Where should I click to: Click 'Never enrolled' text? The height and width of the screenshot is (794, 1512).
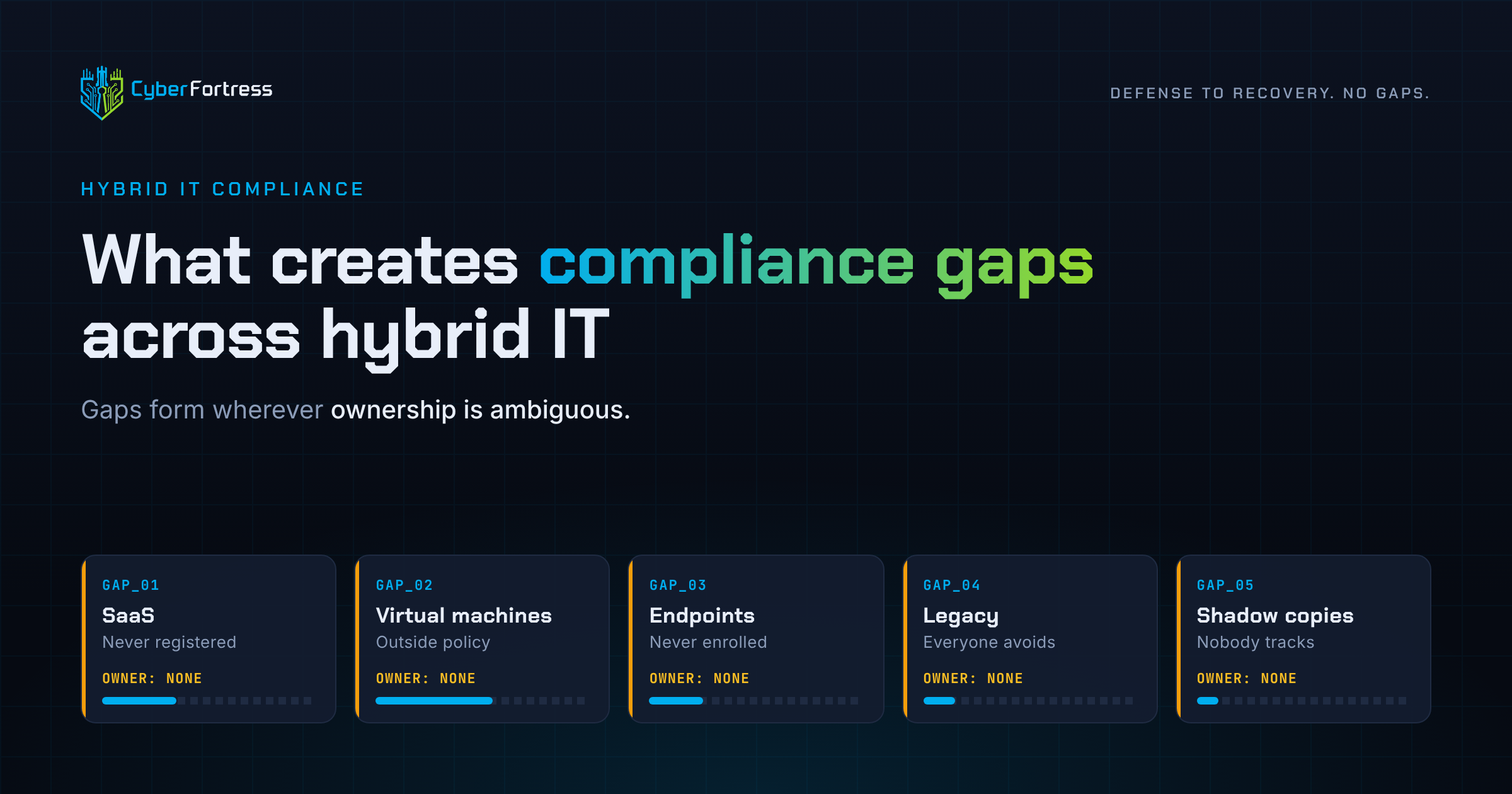[x=708, y=642]
